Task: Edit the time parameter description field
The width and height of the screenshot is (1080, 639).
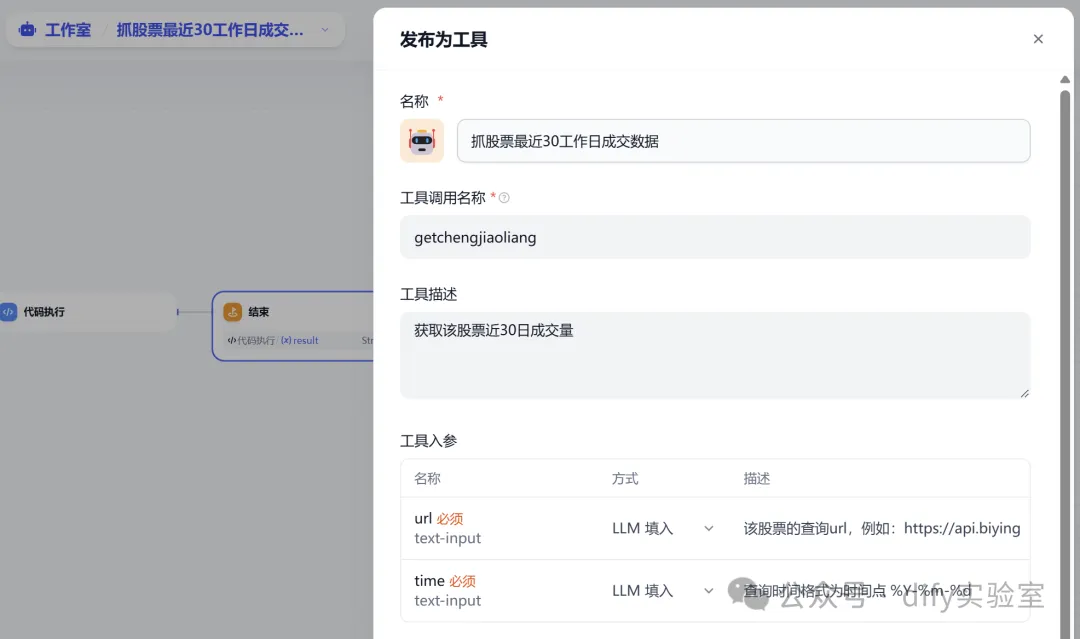Action: [x=882, y=590]
